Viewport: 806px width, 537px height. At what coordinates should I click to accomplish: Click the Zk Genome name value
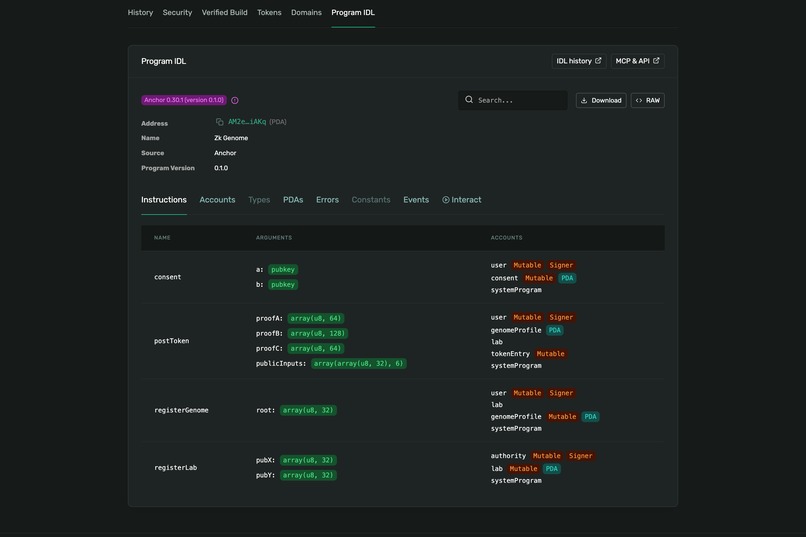pos(231,138)
